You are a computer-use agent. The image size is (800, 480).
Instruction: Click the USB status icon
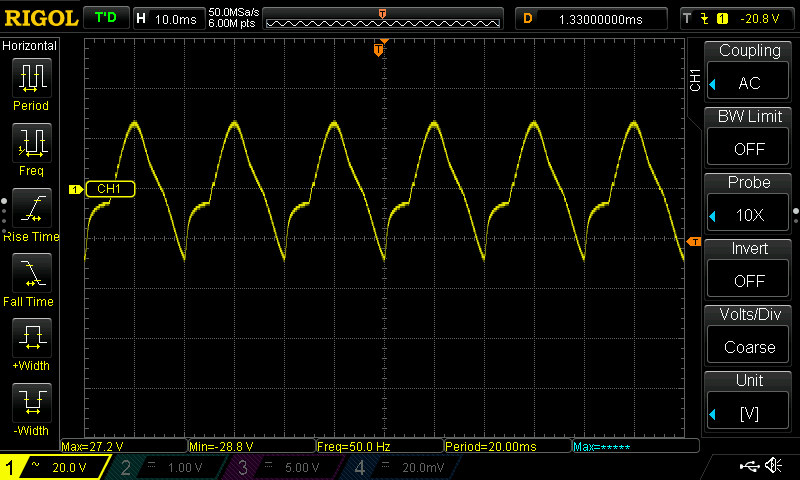[x=749, y=466]
